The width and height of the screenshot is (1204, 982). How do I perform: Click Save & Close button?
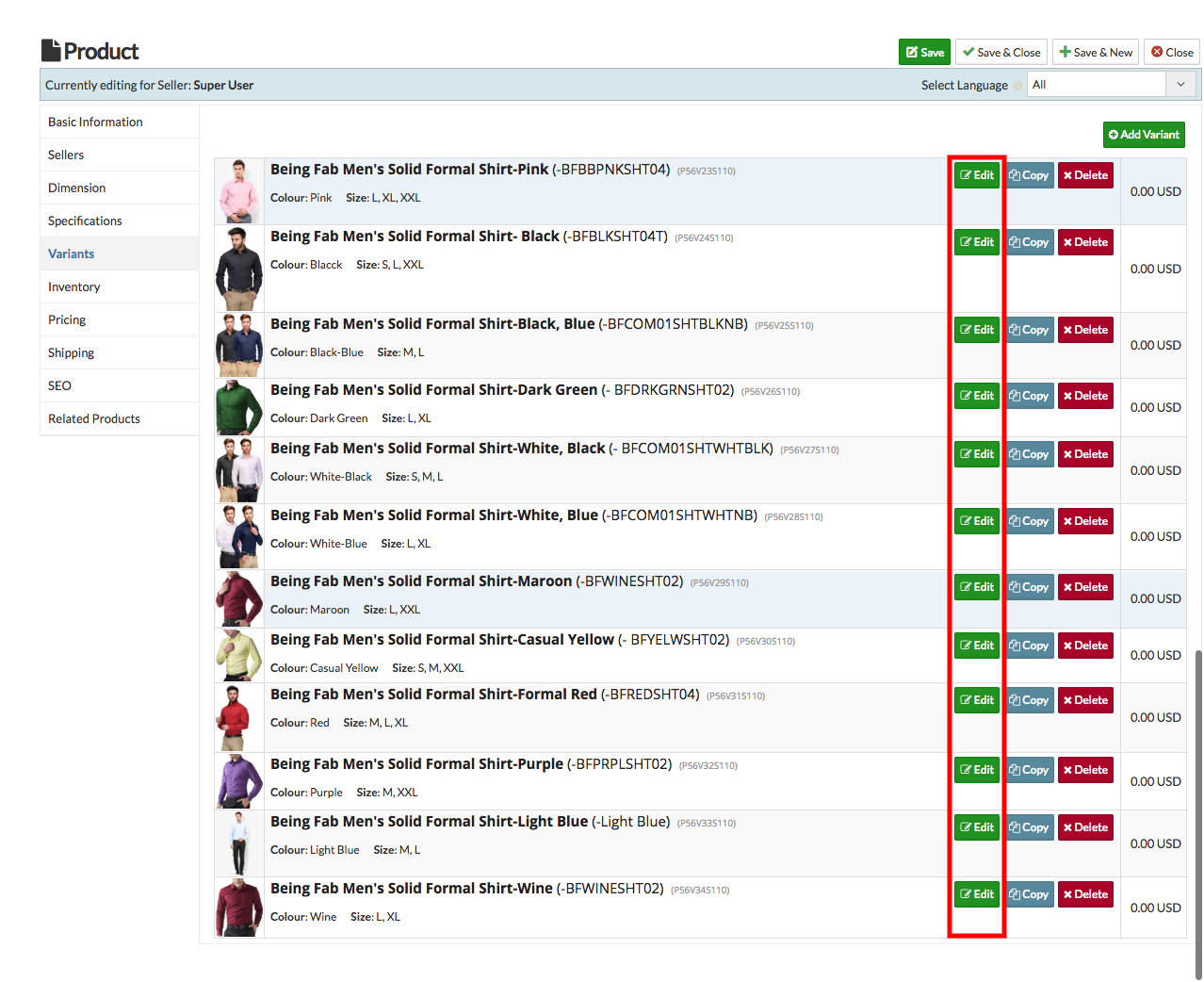point(1001,52)
